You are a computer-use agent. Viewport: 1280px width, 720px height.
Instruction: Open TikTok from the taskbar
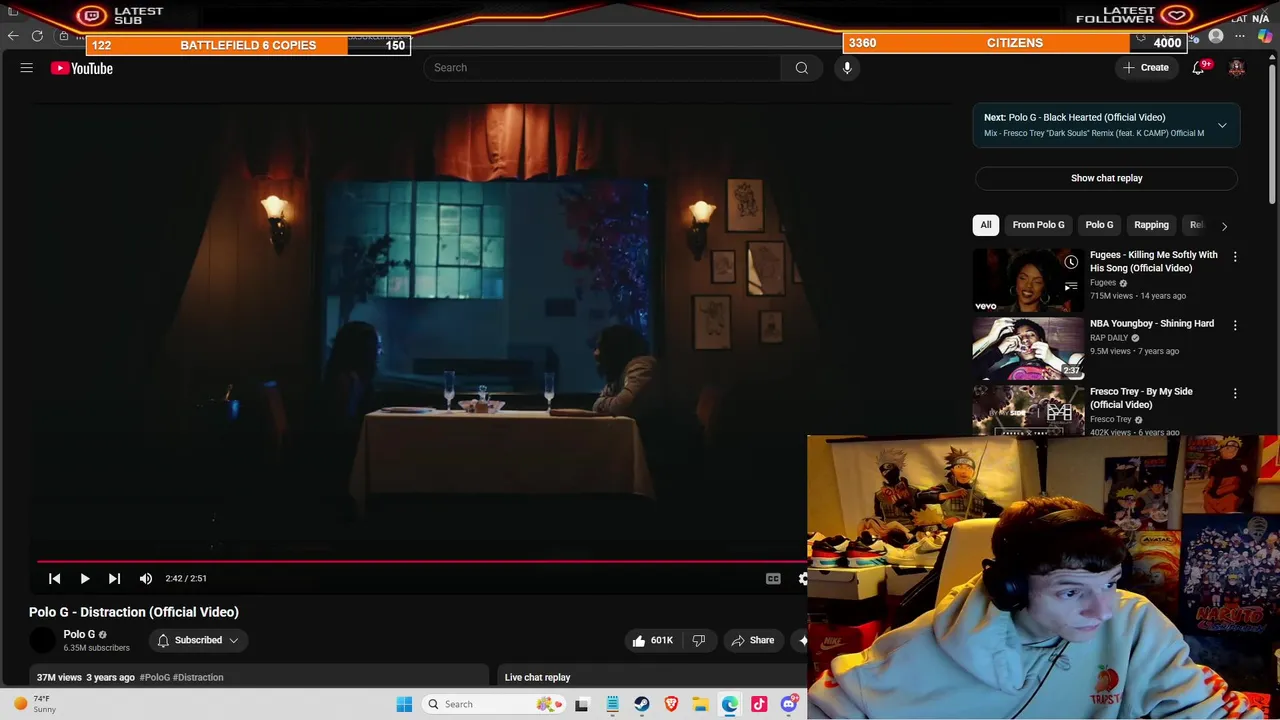760,704
